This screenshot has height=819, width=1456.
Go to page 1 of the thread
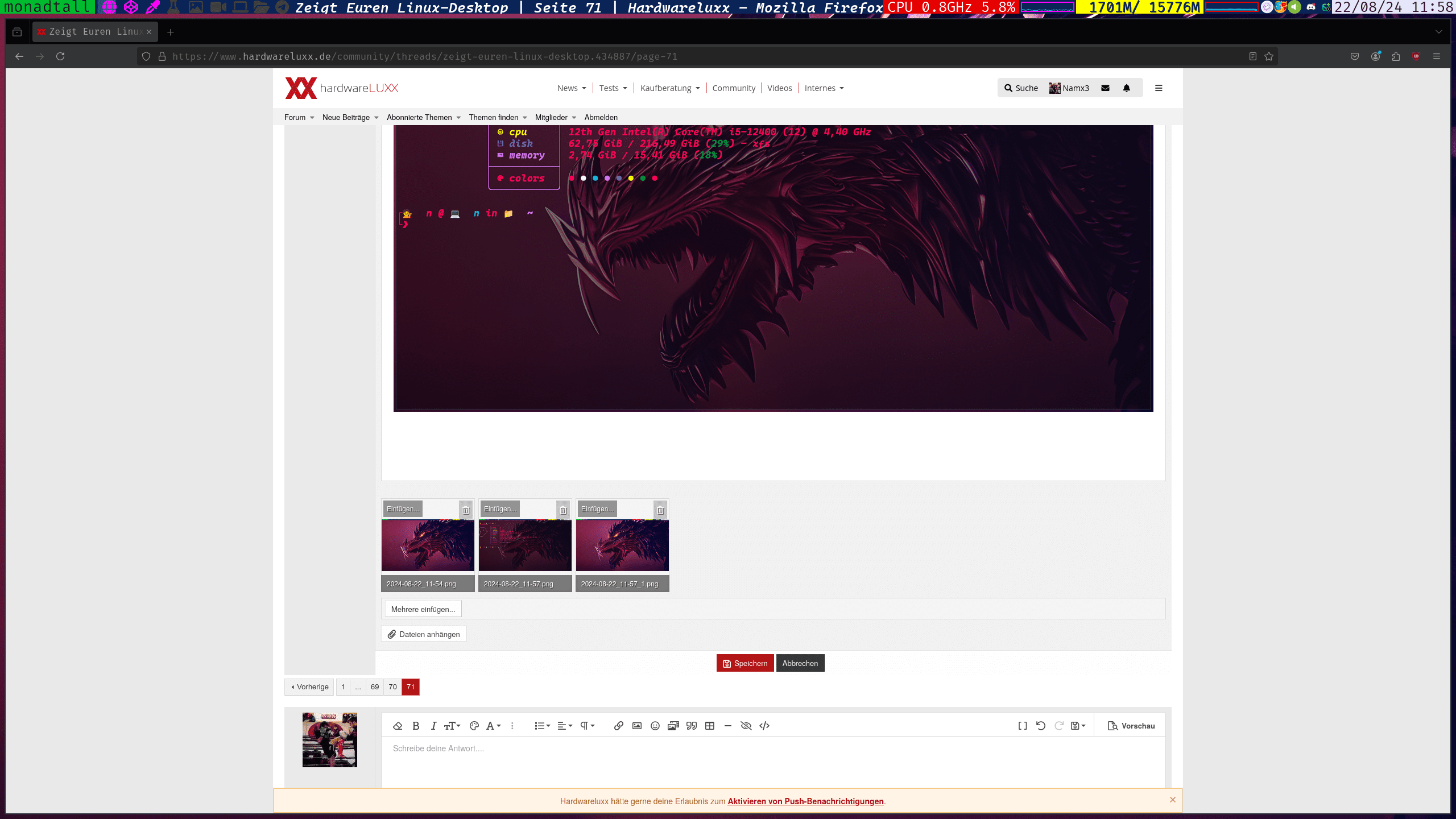tap(343, 687)
